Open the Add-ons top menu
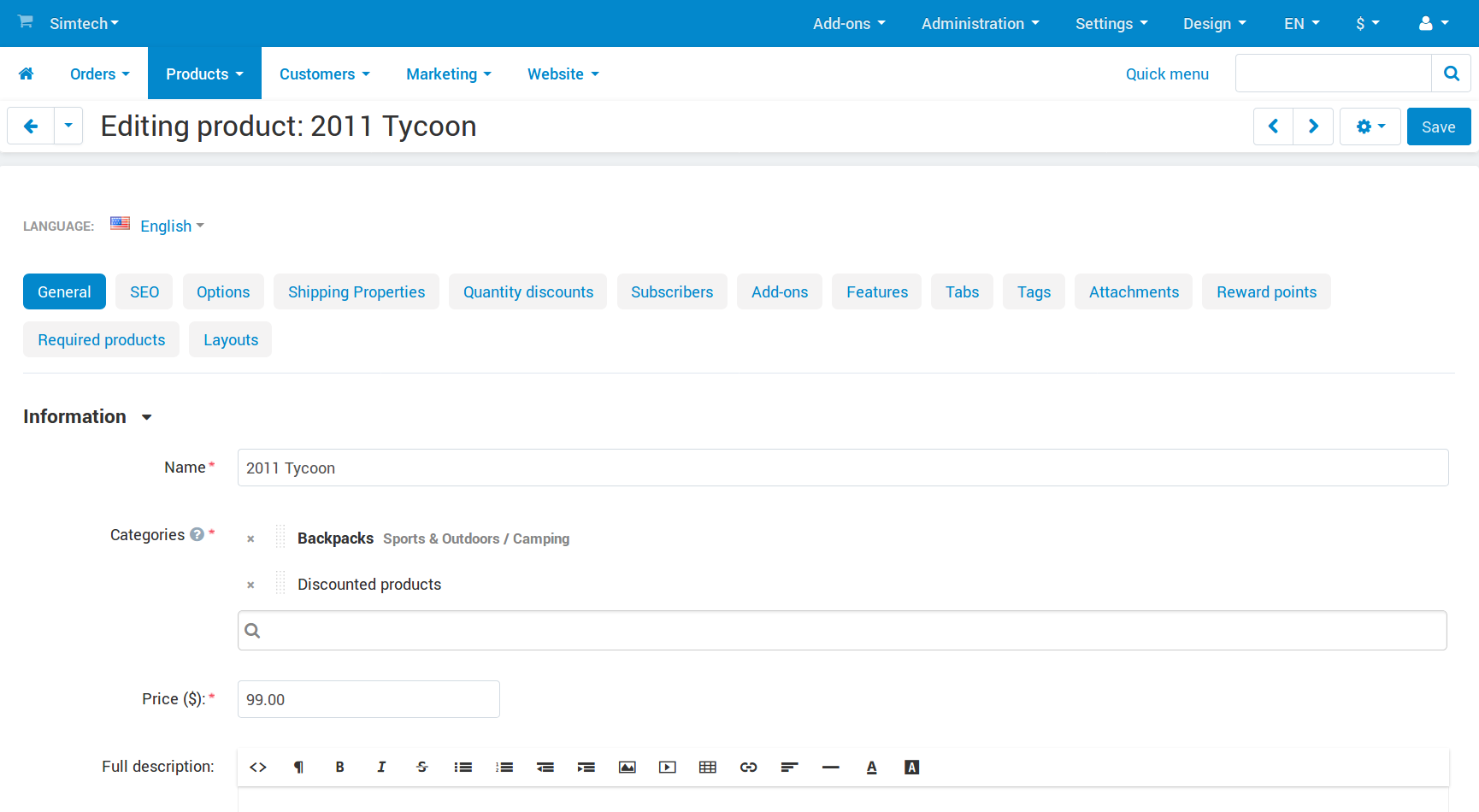Screen dimensions: 1479x812 click(849, 23)
